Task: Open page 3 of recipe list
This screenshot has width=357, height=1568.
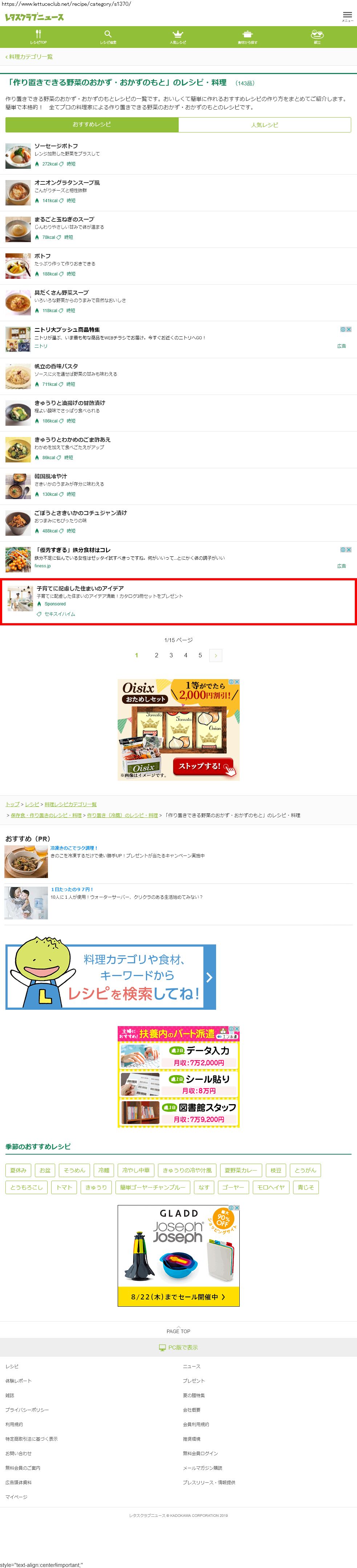Action: pyautogui.click(x=171, y=656)
